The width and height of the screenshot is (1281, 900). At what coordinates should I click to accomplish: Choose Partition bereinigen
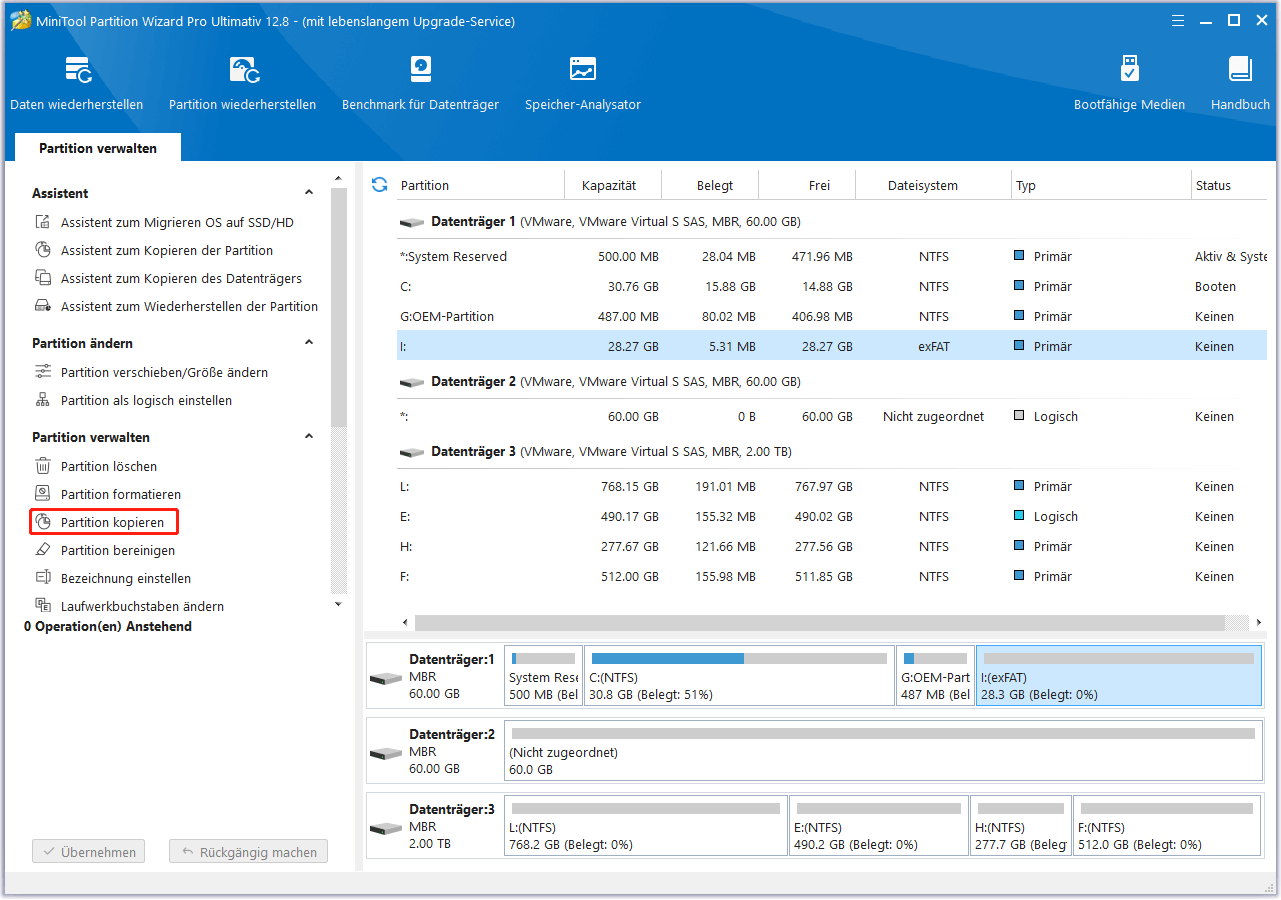click(x=105, y=551)
